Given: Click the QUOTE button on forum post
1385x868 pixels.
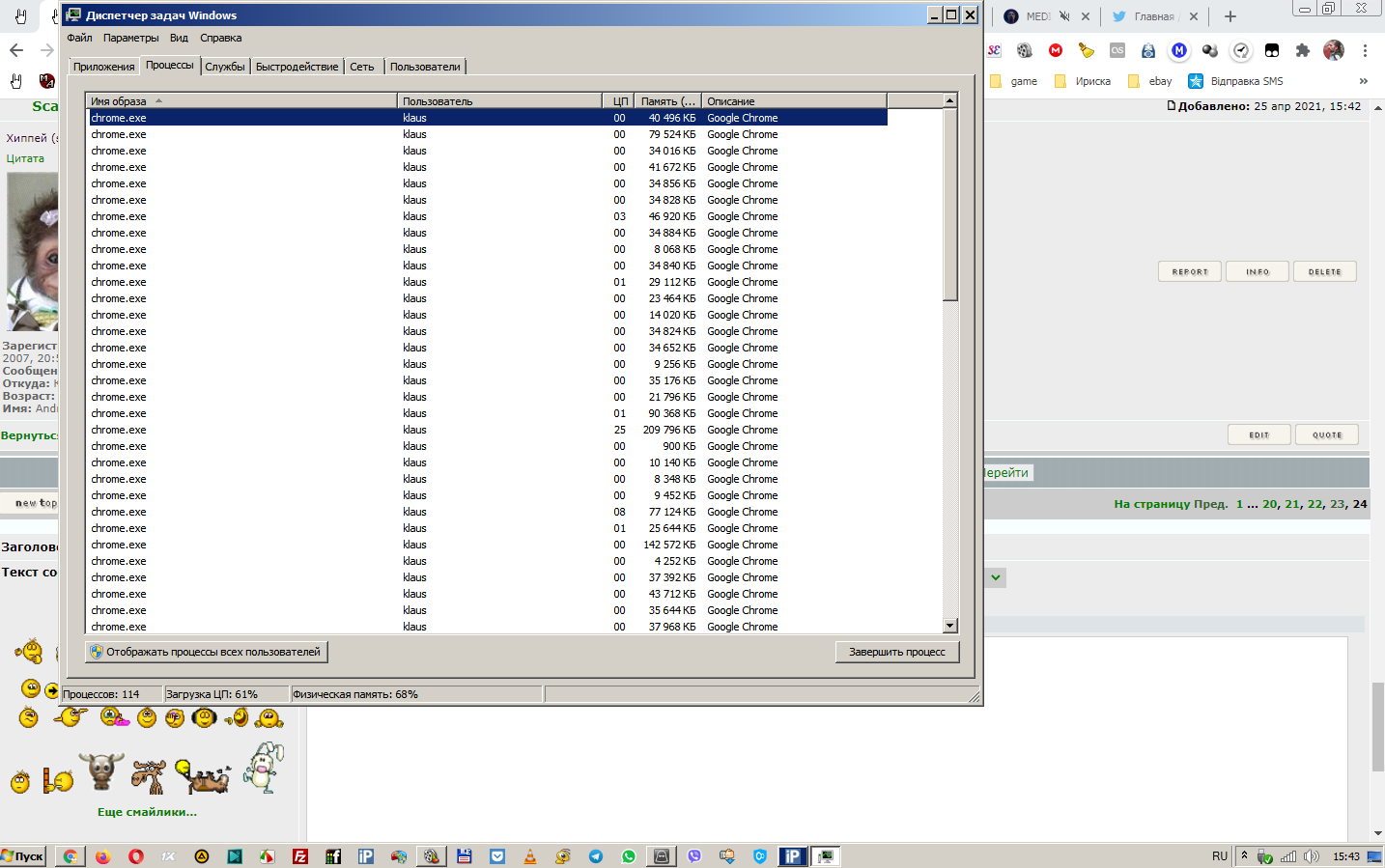Looking at the screenshot, I should (x=1327, y=434).
